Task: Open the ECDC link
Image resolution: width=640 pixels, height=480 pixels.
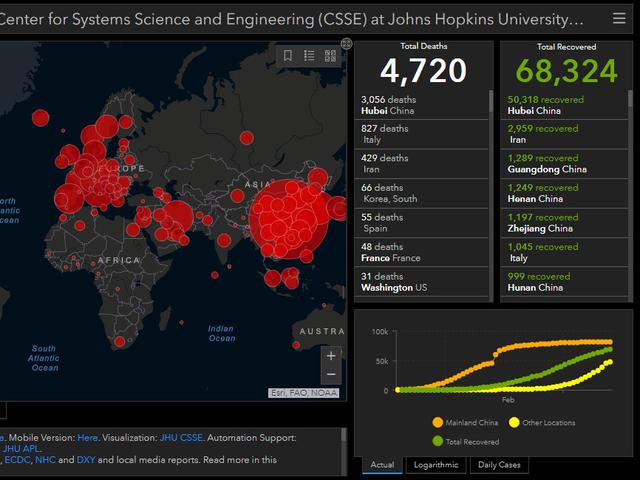Action: coord(17,460)
